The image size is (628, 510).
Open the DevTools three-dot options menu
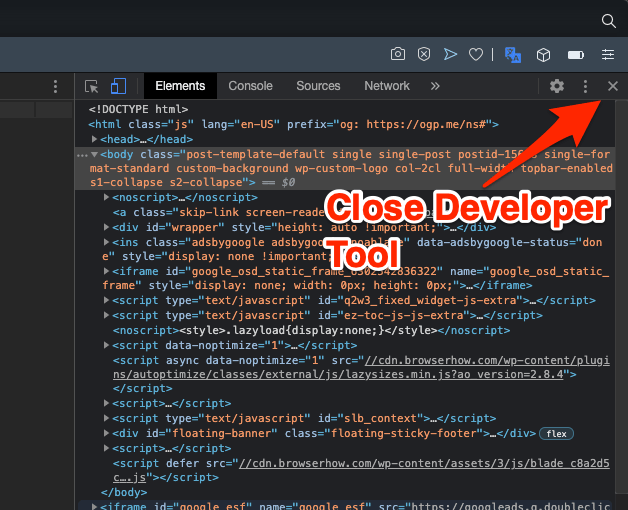coord(585,87)
